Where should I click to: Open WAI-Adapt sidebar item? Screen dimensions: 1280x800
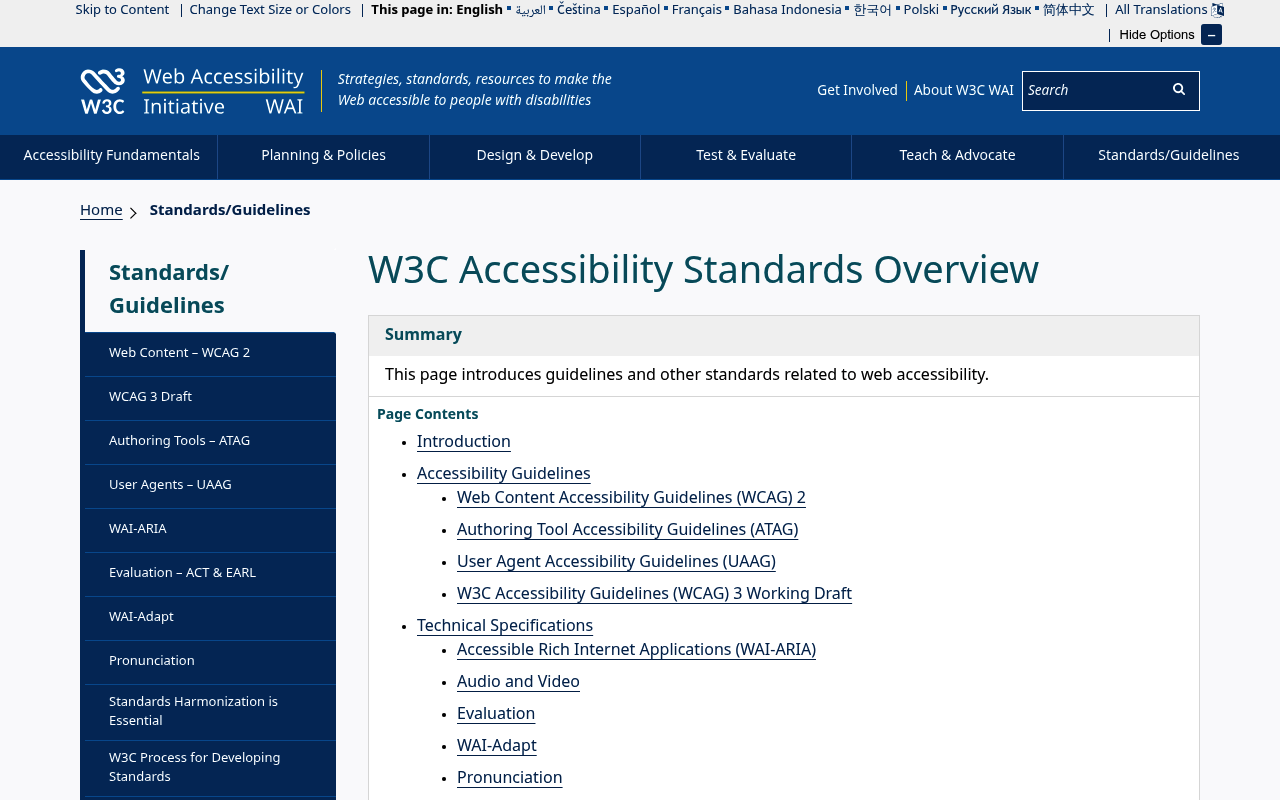point(210,618)
